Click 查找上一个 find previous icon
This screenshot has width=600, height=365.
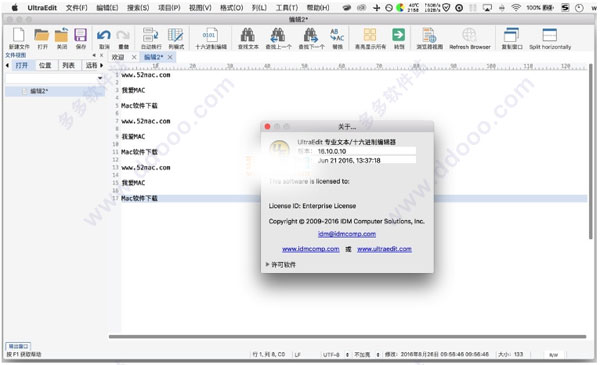pyautogui.click(x=278, y=35)
